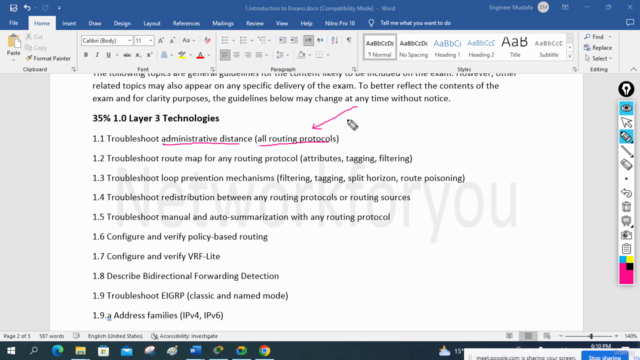Open line spacing options
This screenshot has width=640, height=360.
282,55
